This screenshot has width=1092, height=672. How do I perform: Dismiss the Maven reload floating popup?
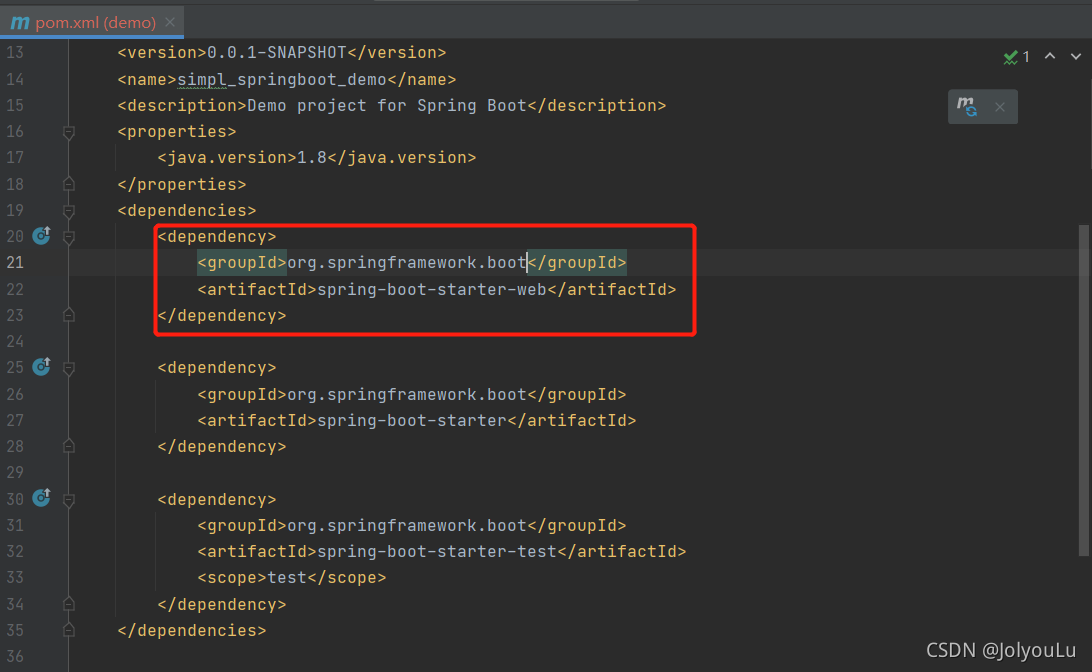click(1000, 107)
